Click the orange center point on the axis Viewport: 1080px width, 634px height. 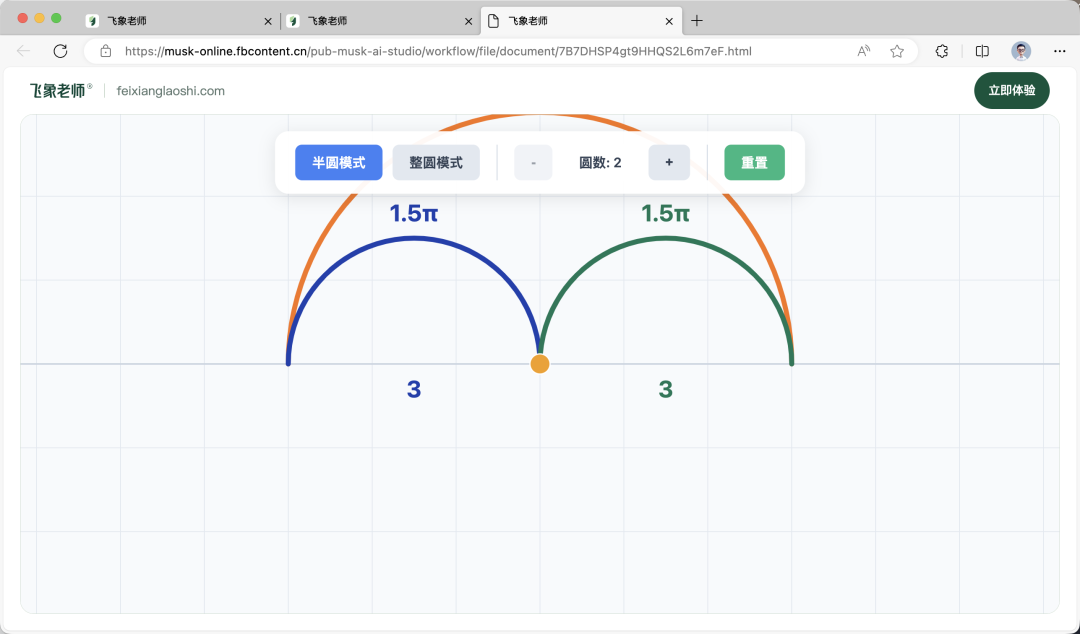coord(539,363)
